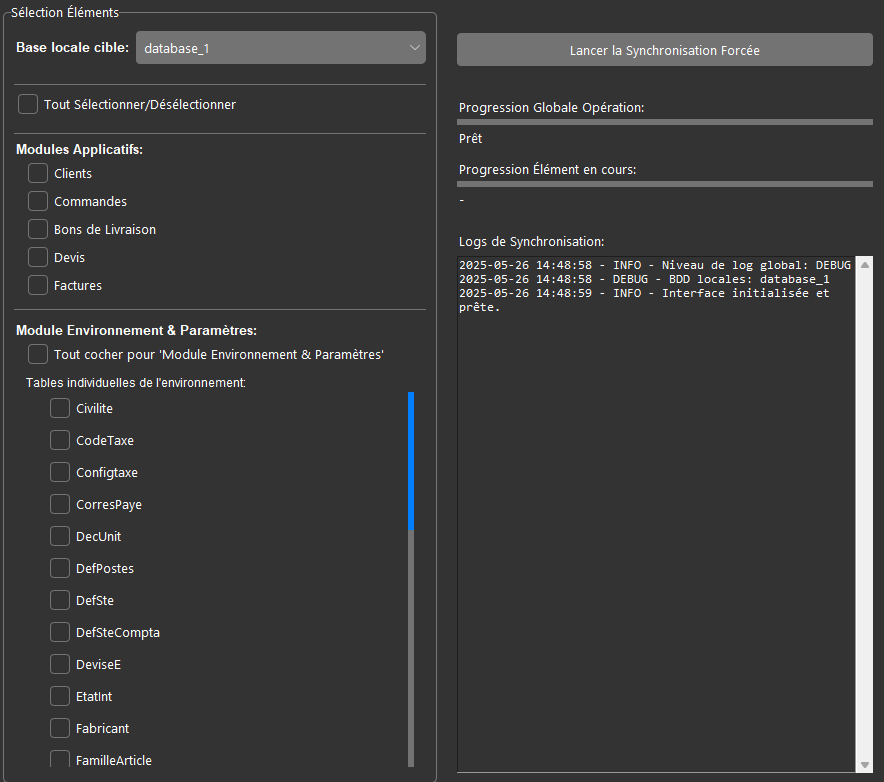Enable the CodeTaxe table checkbox
The image size is (884, 782).
tap(60, 440)
